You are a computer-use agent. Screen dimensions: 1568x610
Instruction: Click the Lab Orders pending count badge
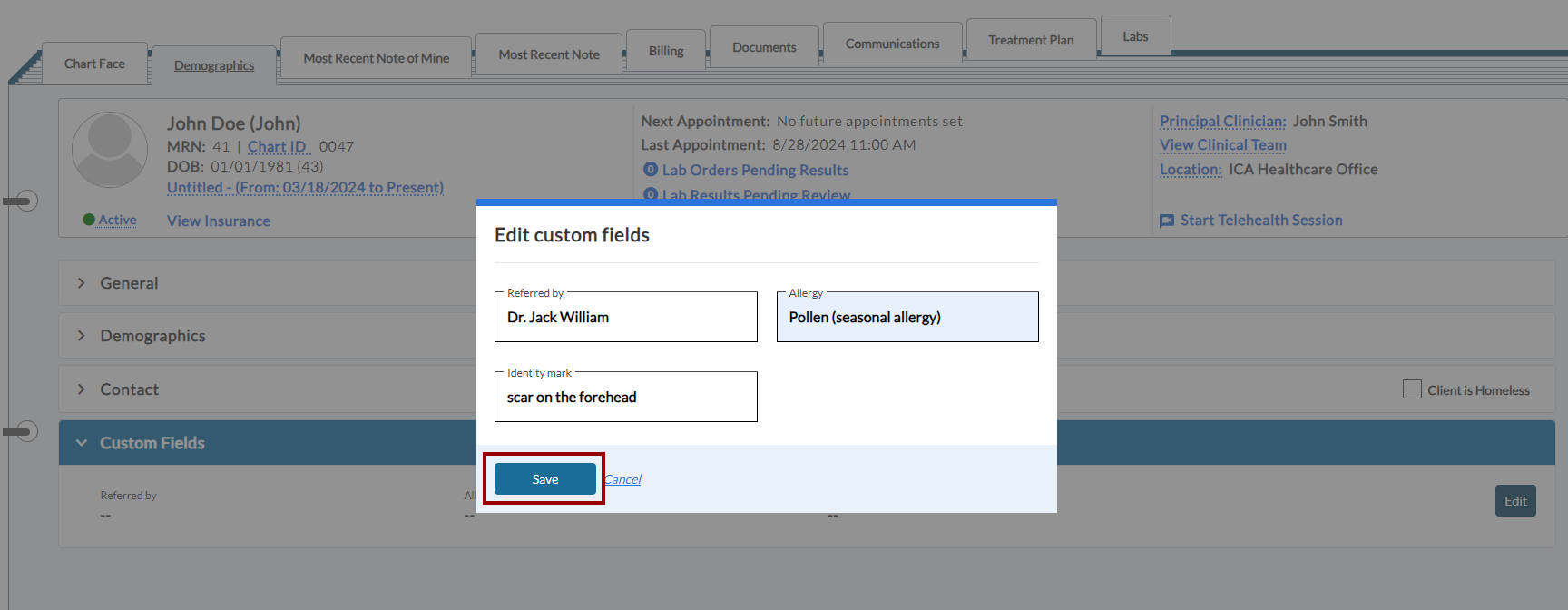(x=651, y=170)
